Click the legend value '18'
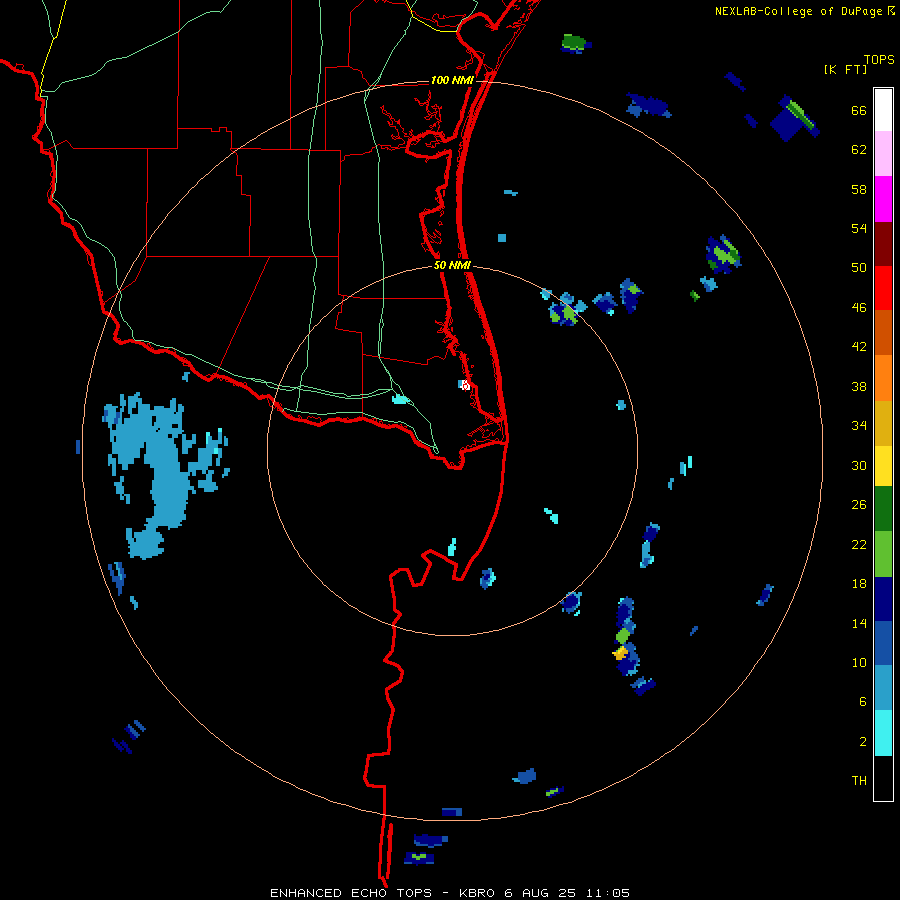Viewport: 900px width, 900px height. [x=859, y=584]
